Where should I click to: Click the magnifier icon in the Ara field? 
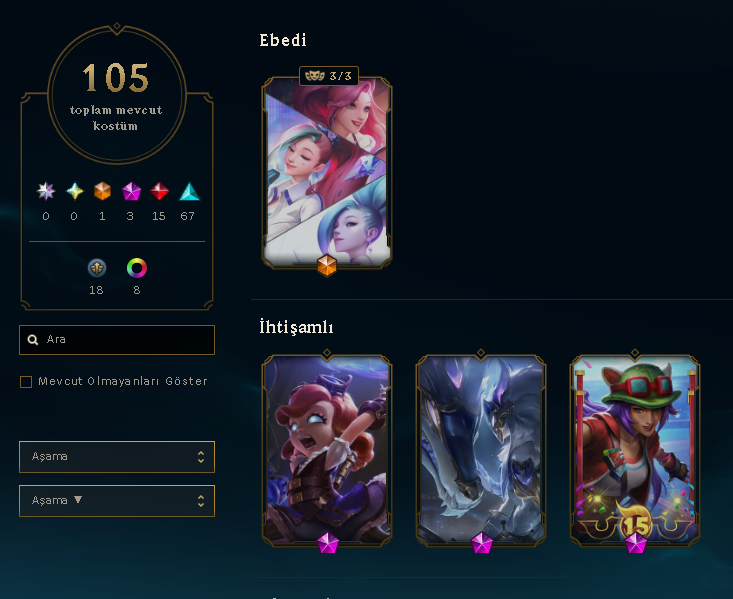pyautogui.click(x=33, y=339)
